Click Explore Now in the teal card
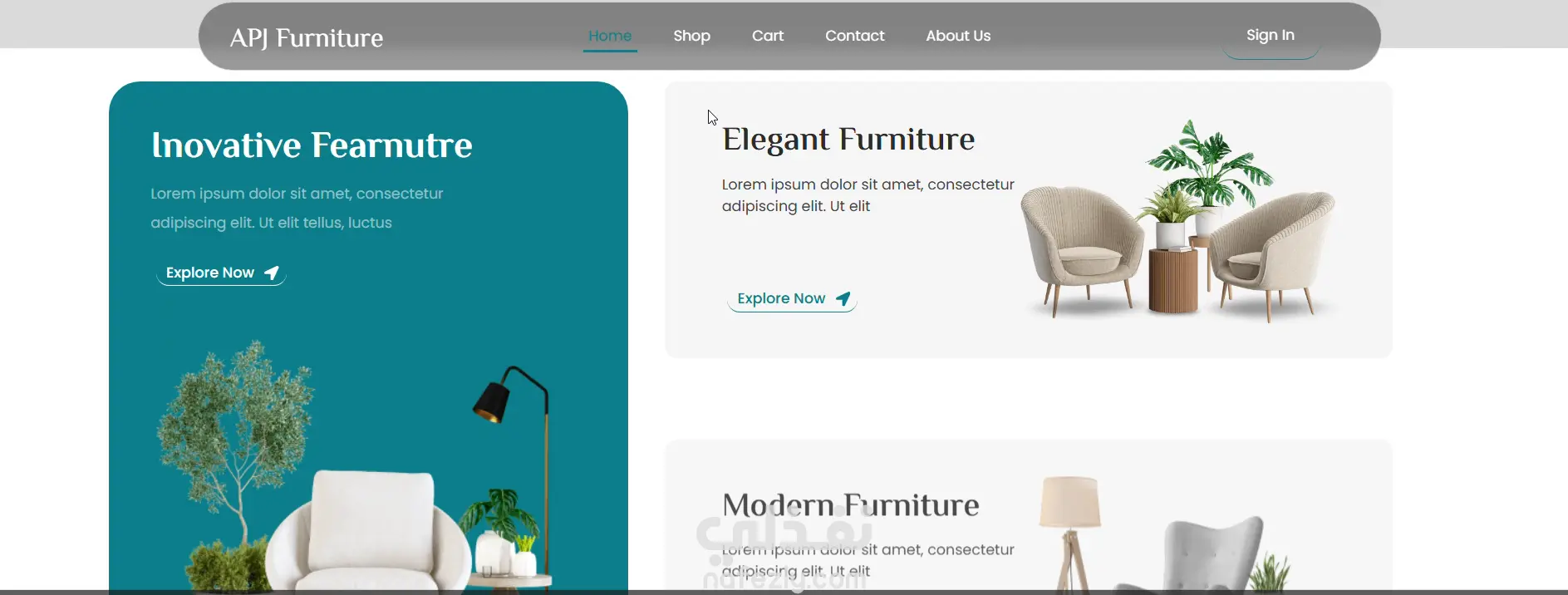This screenshot has height=595, width=1568. pos(221,273)
